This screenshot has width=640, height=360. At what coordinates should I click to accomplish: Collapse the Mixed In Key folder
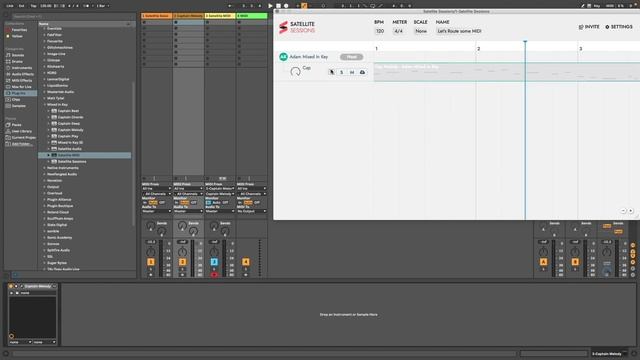[x=44, y=105]
